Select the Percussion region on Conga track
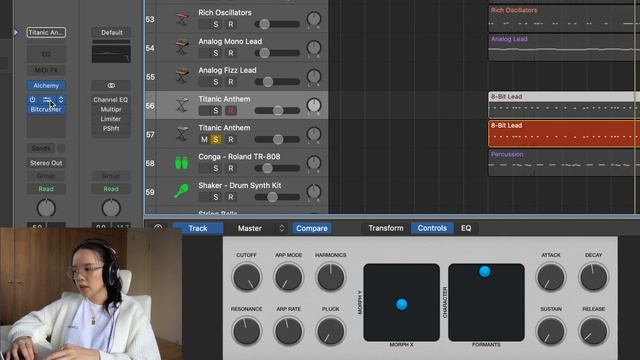 (564, 163)
